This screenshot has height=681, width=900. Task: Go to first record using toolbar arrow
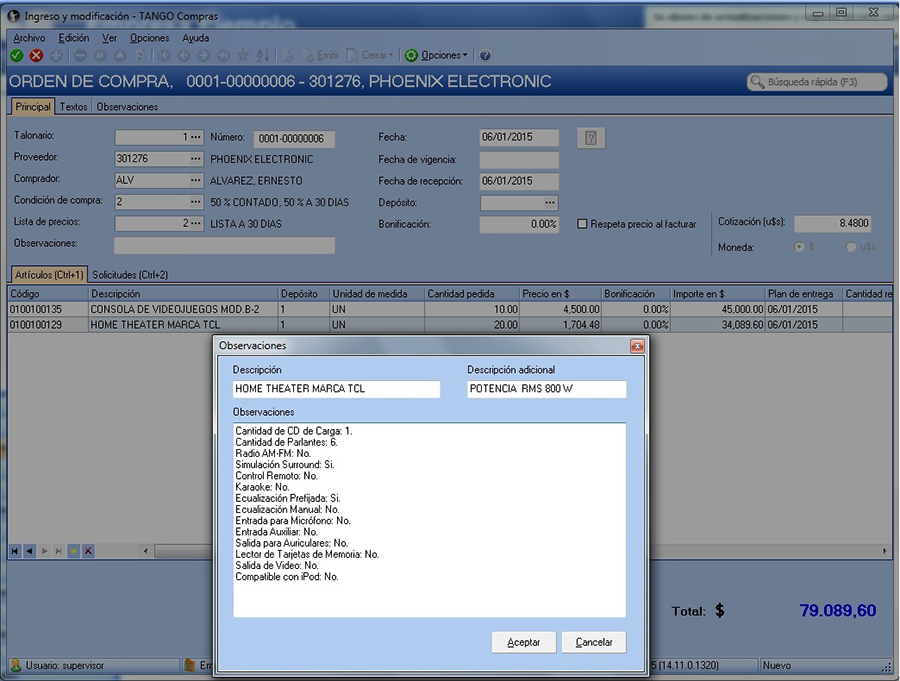click(164, 56)
